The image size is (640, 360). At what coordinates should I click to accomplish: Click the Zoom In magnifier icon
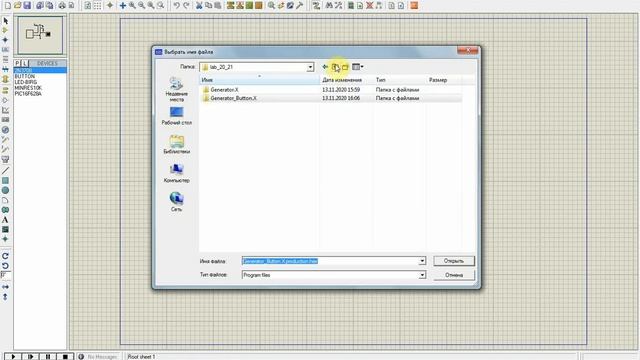pos(132,5)
